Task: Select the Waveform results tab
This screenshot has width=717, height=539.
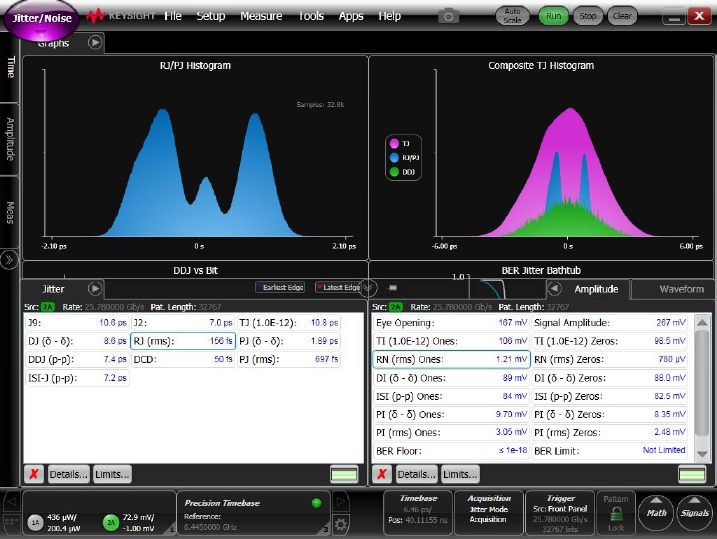Action: [681, 289]
